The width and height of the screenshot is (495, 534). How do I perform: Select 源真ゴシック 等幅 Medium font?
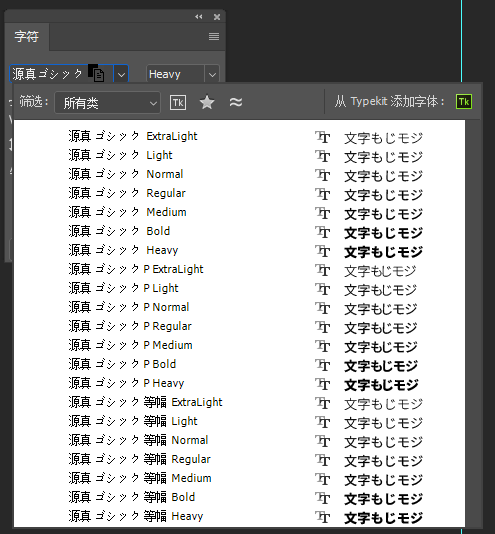point(239,478)
